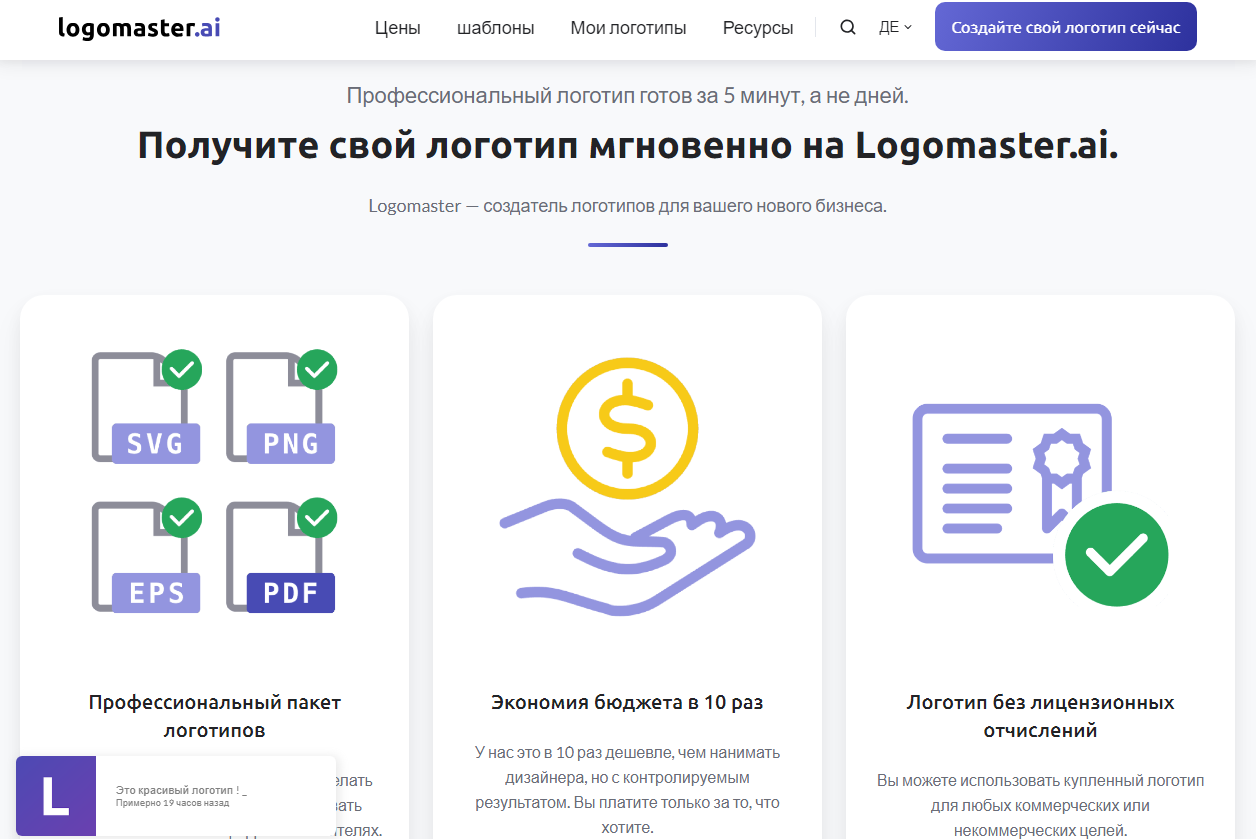Click the heading Экономия бюджета в 10 раз

(x=627, y=702)
